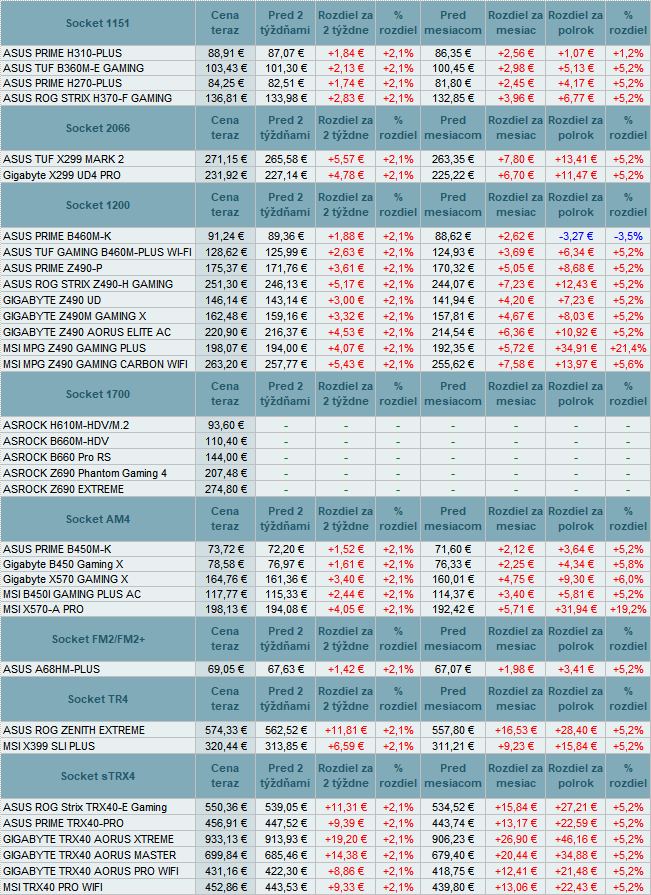The width and height of the screenshot is (651, 895).
Task: Select GIGABYTE TRX40 AORUS PRO WIFI
Action: point(91,871)
